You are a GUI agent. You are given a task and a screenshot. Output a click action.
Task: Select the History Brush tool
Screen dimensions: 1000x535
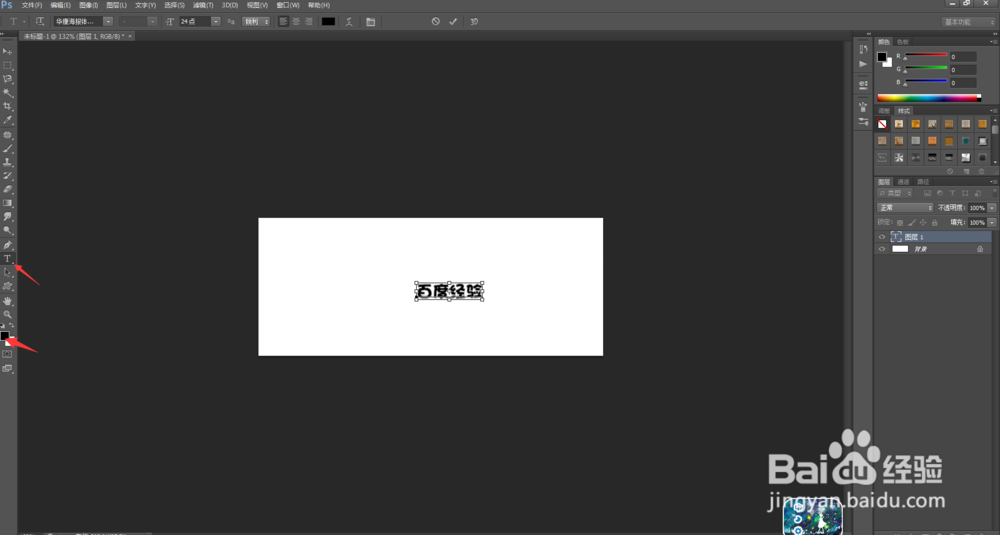8,175
